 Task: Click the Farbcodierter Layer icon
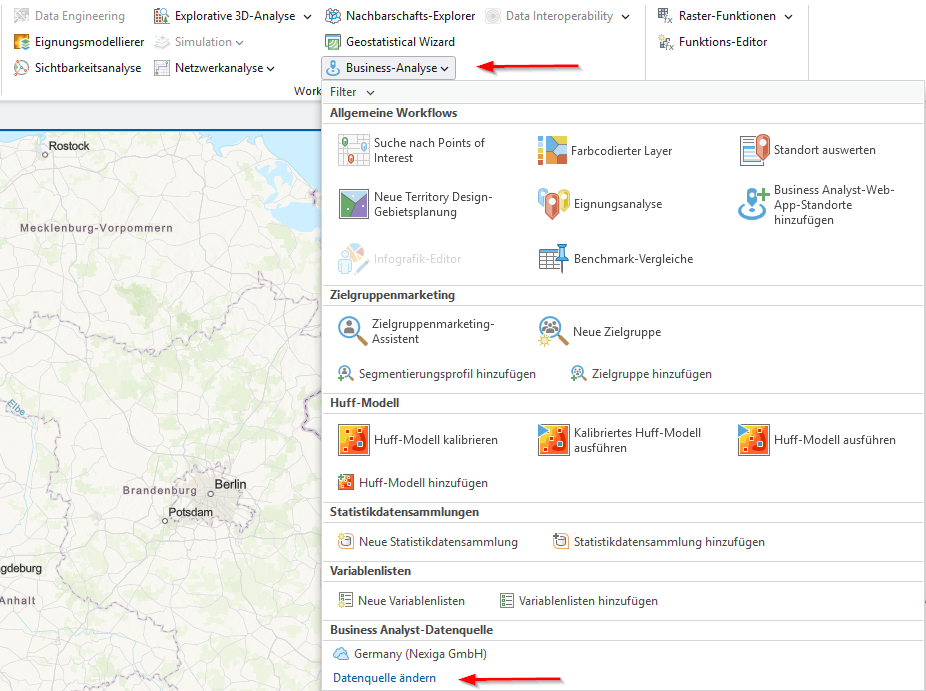[x=552, y=150]
